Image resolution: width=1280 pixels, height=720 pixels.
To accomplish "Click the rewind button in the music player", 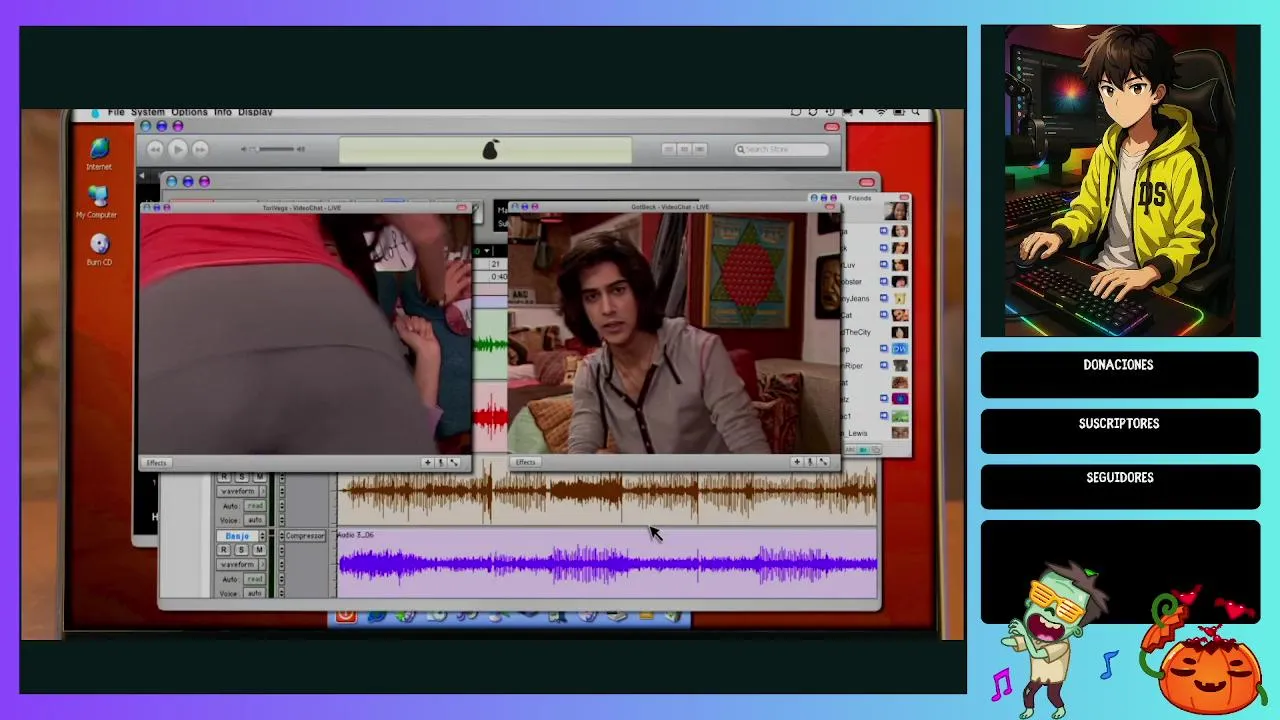I will (155, 149).
